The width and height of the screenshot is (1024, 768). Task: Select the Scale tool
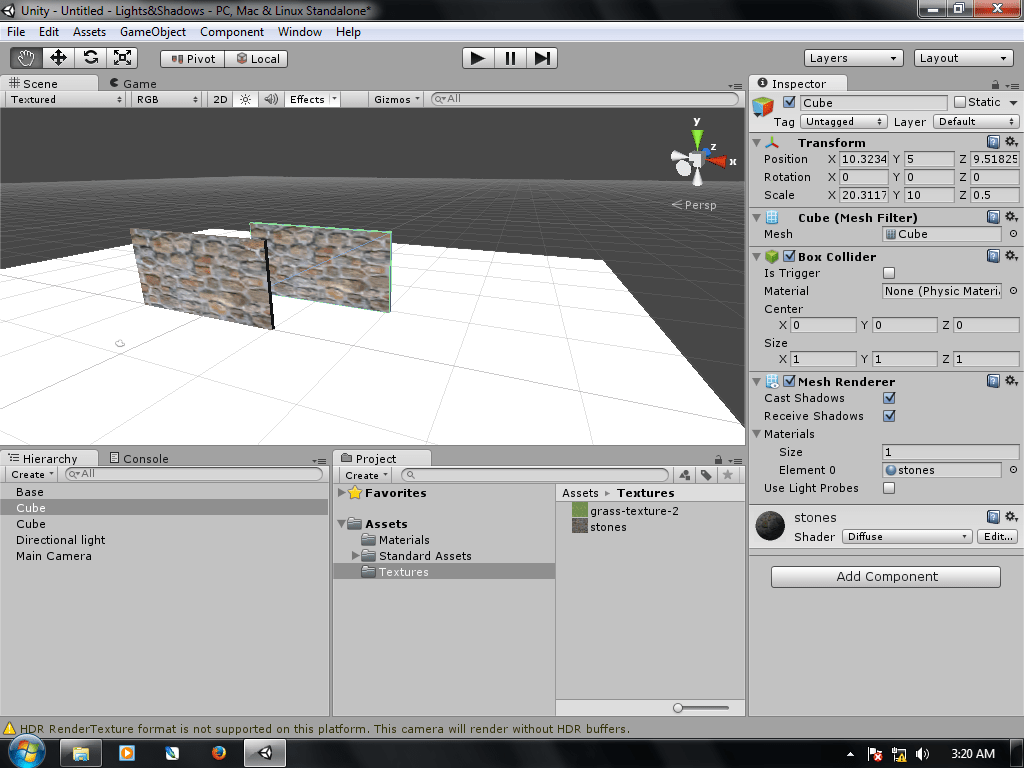124,57
